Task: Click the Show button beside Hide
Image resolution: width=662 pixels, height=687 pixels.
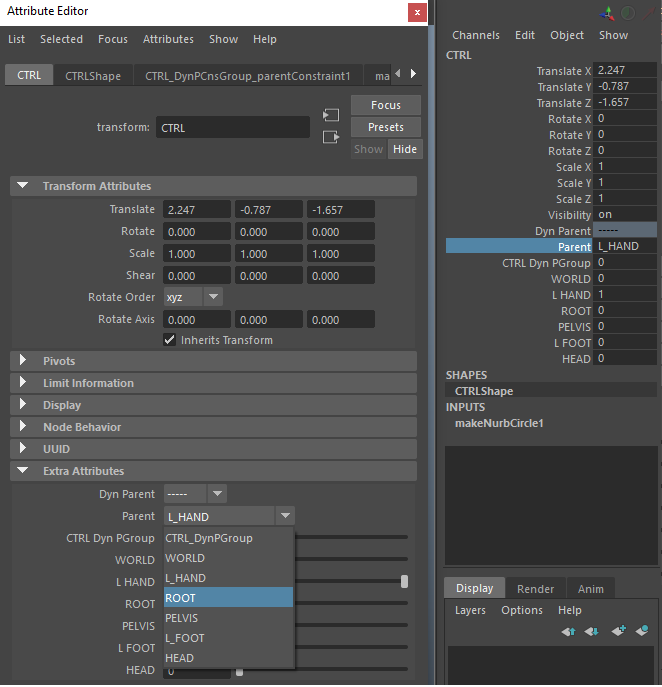Action: coord(368,149)
